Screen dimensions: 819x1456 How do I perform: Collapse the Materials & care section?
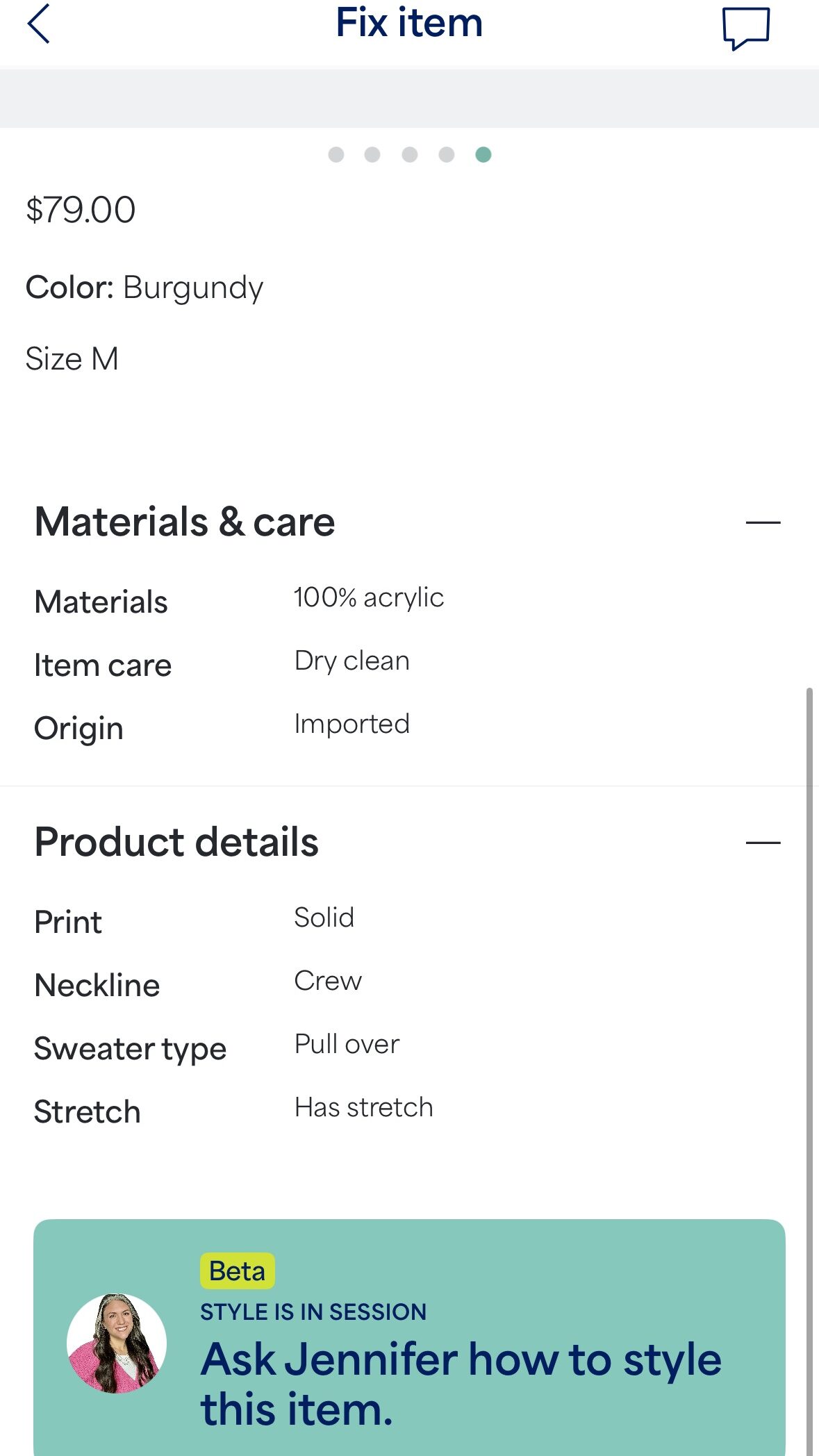tap(763, 522)
